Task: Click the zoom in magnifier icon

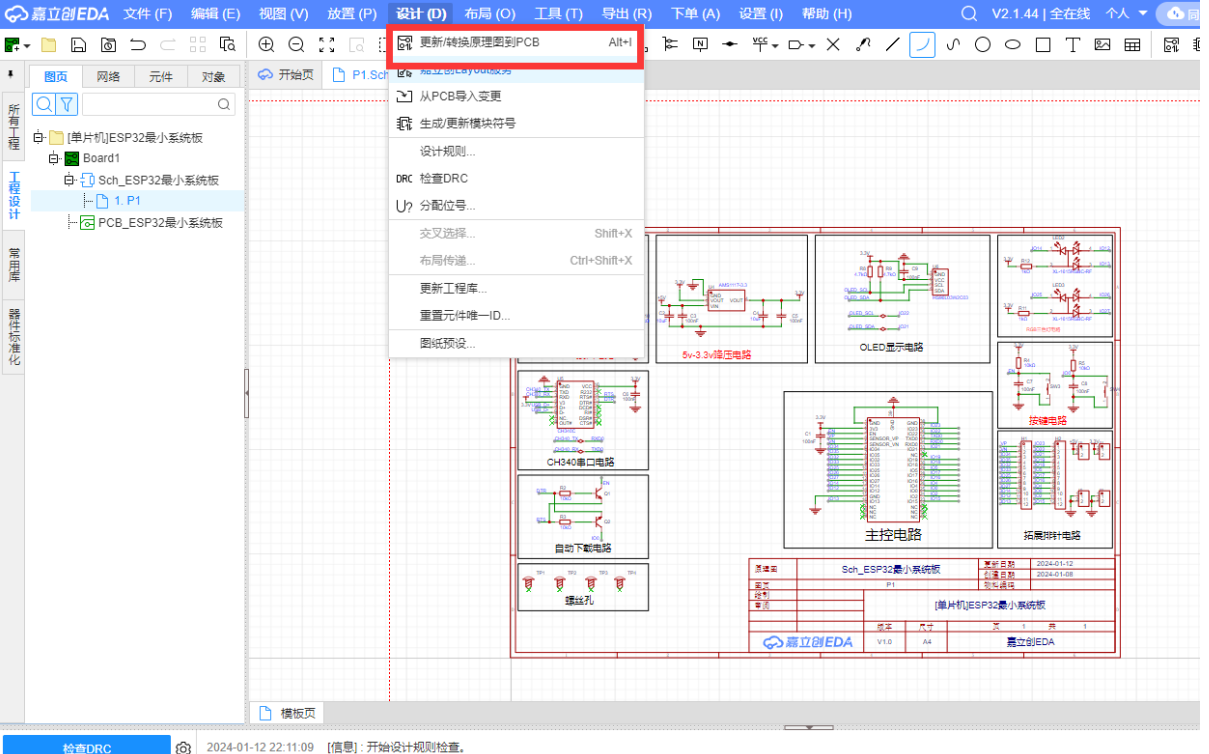Action: [x=266, y=45]
